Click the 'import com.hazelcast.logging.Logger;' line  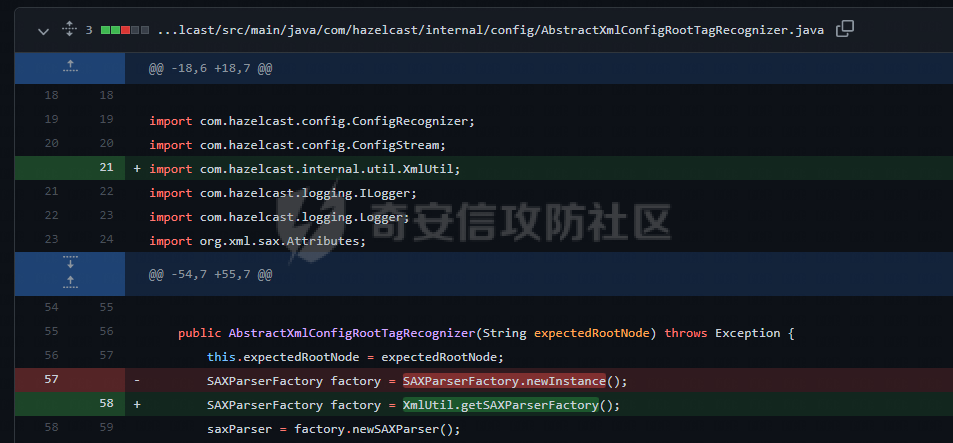(280, 217)
